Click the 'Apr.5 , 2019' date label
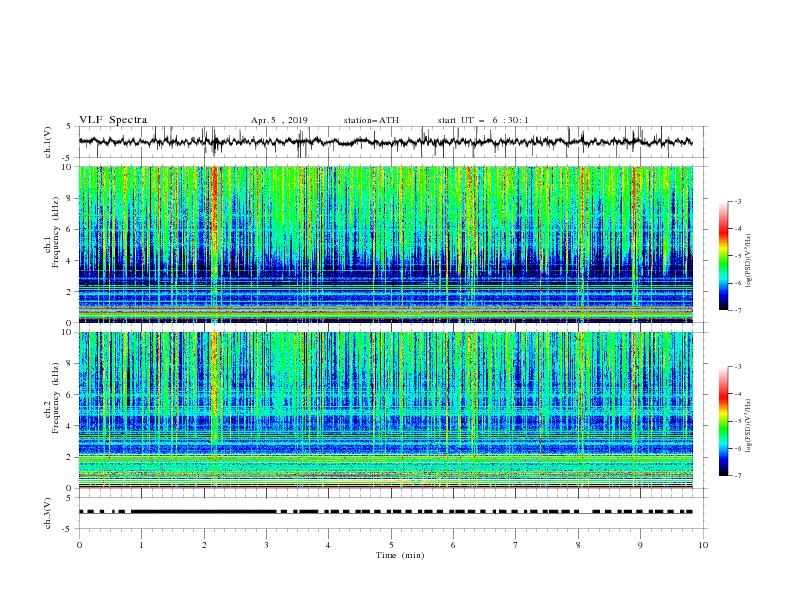 (x=279, y=120)
